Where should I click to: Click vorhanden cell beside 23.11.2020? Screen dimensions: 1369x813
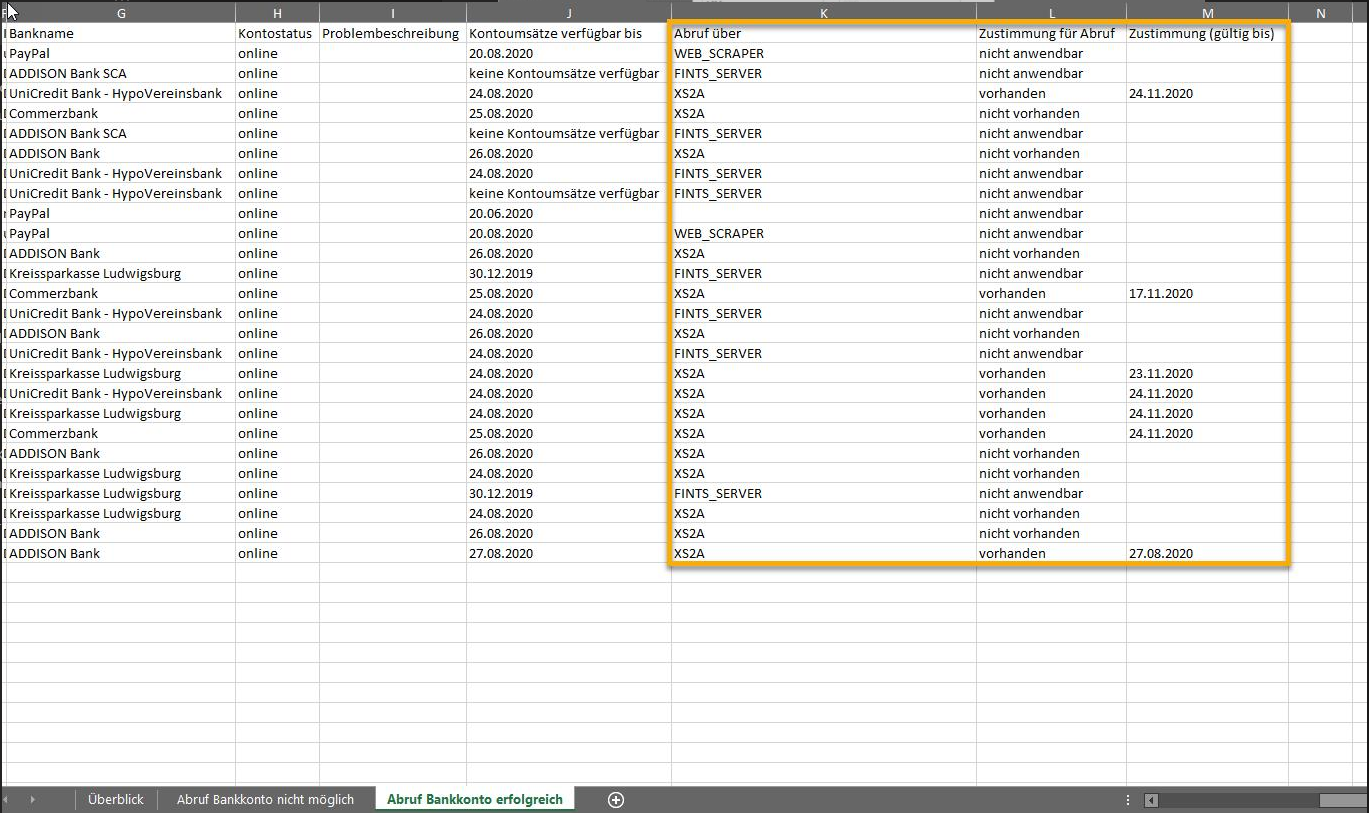click(x=1051, y=373)
